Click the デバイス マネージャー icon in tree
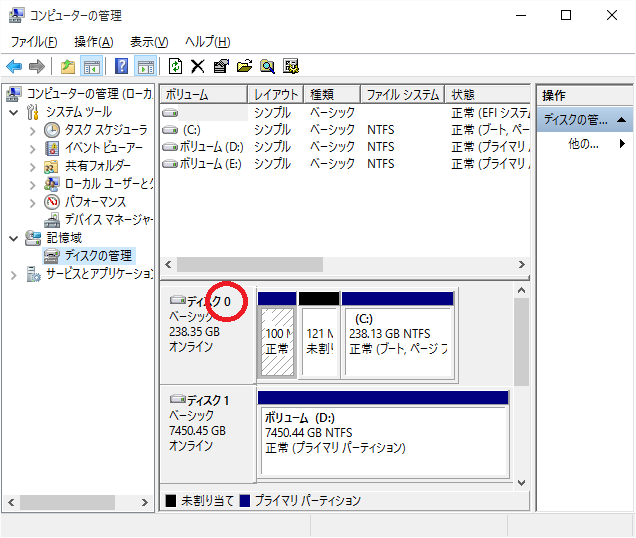The width and height of the screenshot is (636, 538). (52, 220)
